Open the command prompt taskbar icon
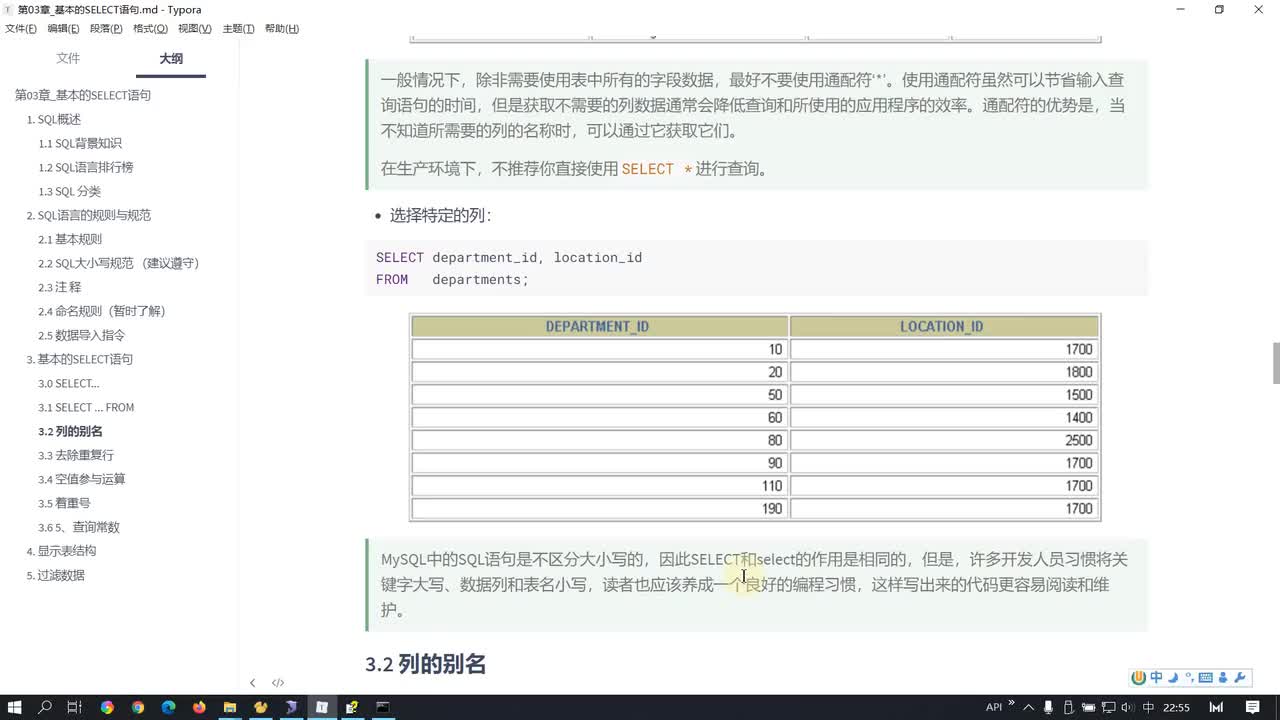The height and width of the screenshot is (720, 1280). coord(382,707)
